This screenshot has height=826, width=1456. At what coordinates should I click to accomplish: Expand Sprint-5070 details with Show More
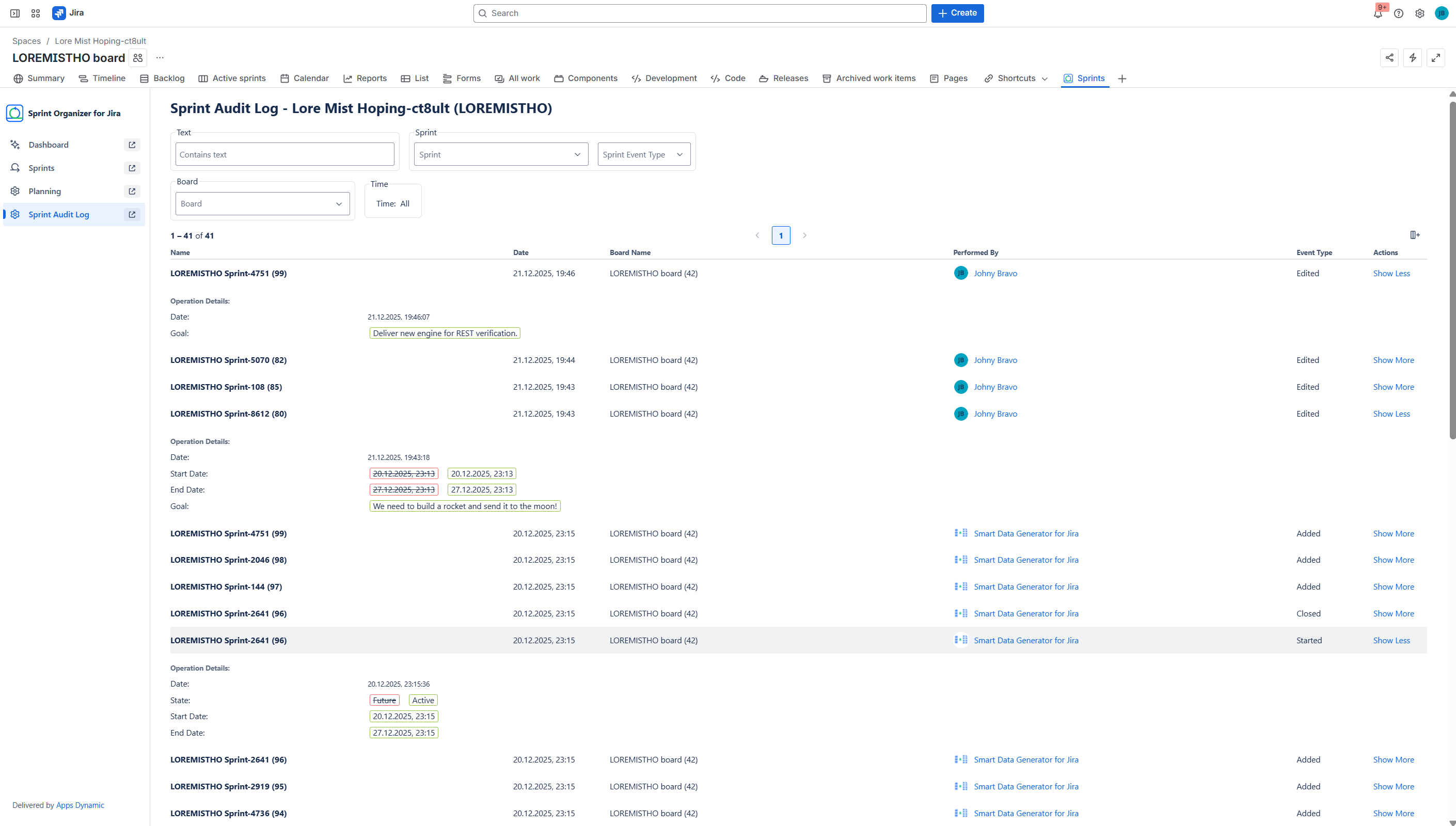pos(1393,360)
